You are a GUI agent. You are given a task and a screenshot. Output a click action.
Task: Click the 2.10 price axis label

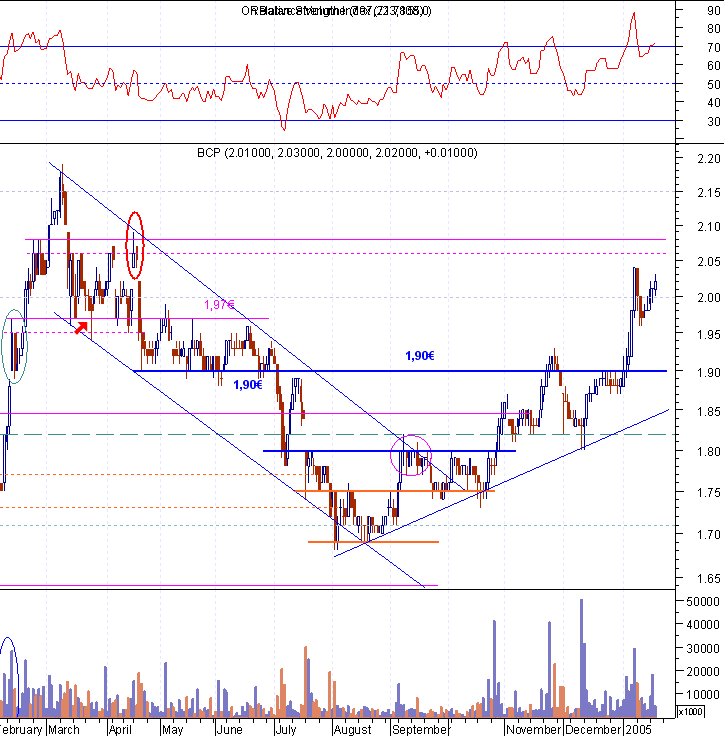click(x=709, y=227)
